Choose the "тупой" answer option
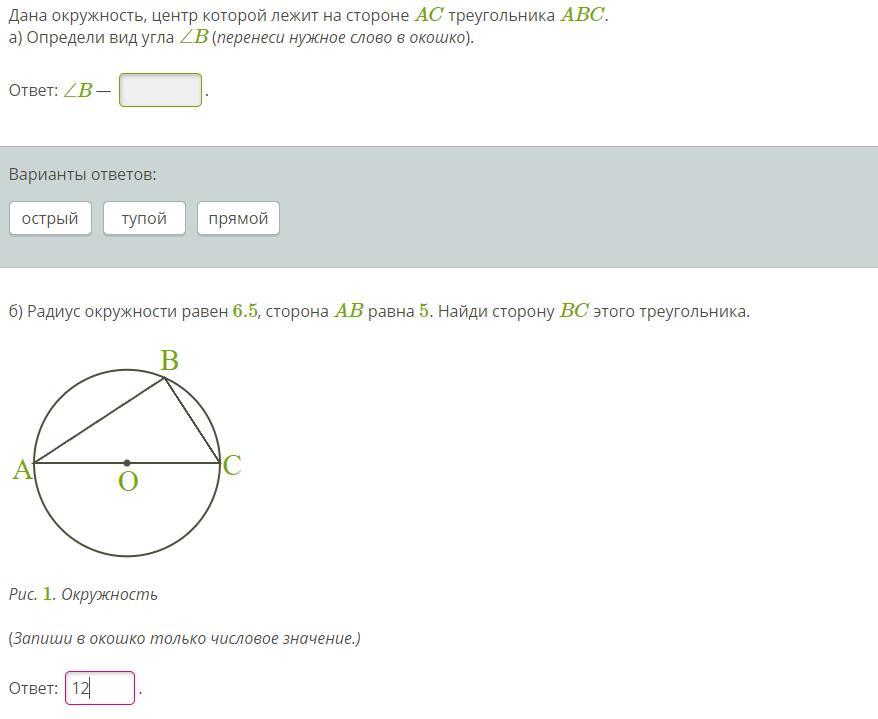The width and height of the screenshot is (878, 719). [144, 218]
